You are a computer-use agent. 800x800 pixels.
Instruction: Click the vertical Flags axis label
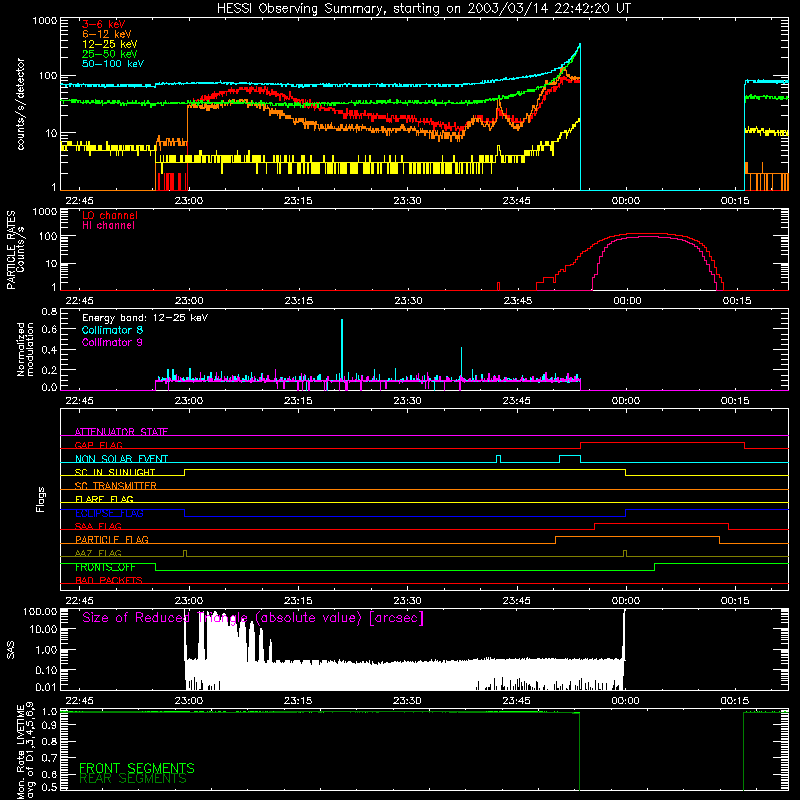pos(41,499)
